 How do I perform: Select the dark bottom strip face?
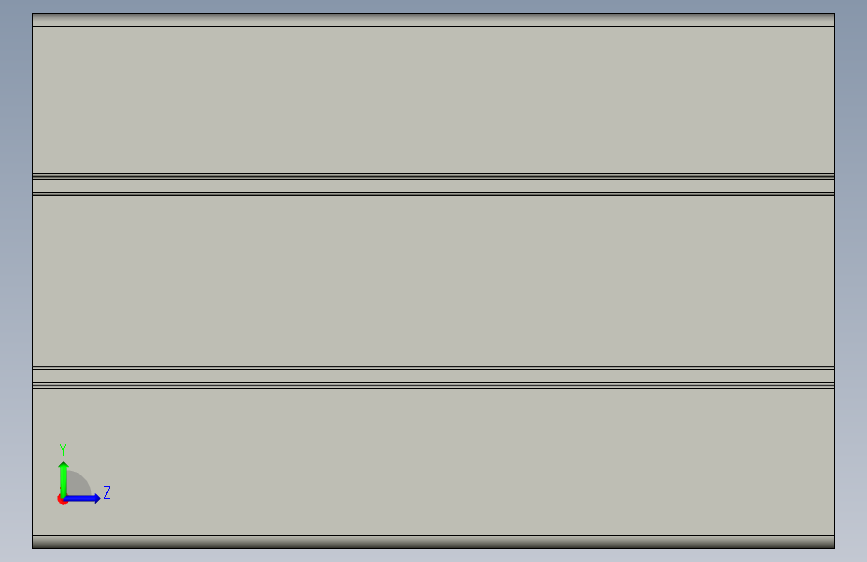coord(434,542)
